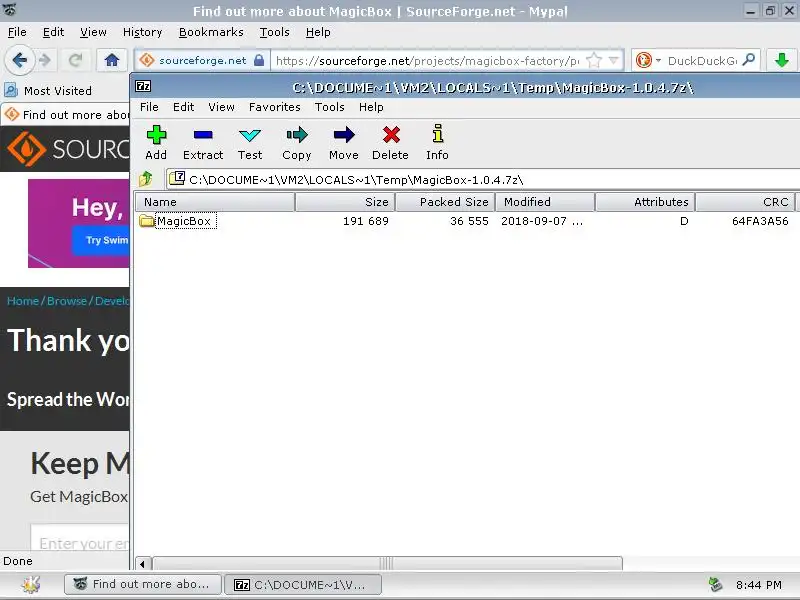Click the search magnifier icon

pyautogui.click(x=748, y=60)
